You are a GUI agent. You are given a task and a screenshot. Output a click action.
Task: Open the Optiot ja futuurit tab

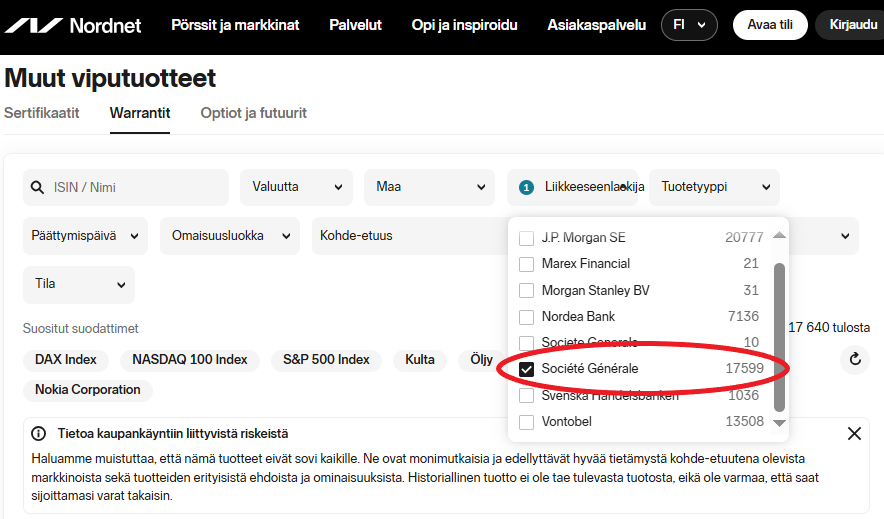(254, 113)
